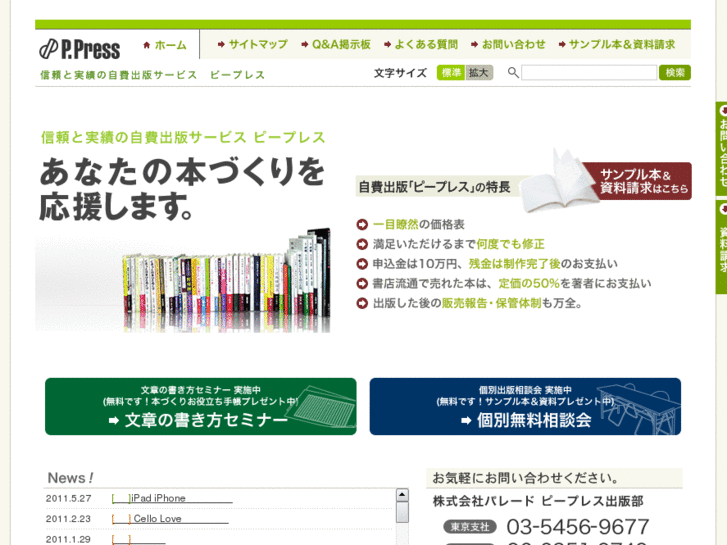Click 一目瞭然の価格表 feature link
Image resolution: width=727 pixels, height=545 pixels.
tap(419, 224)
